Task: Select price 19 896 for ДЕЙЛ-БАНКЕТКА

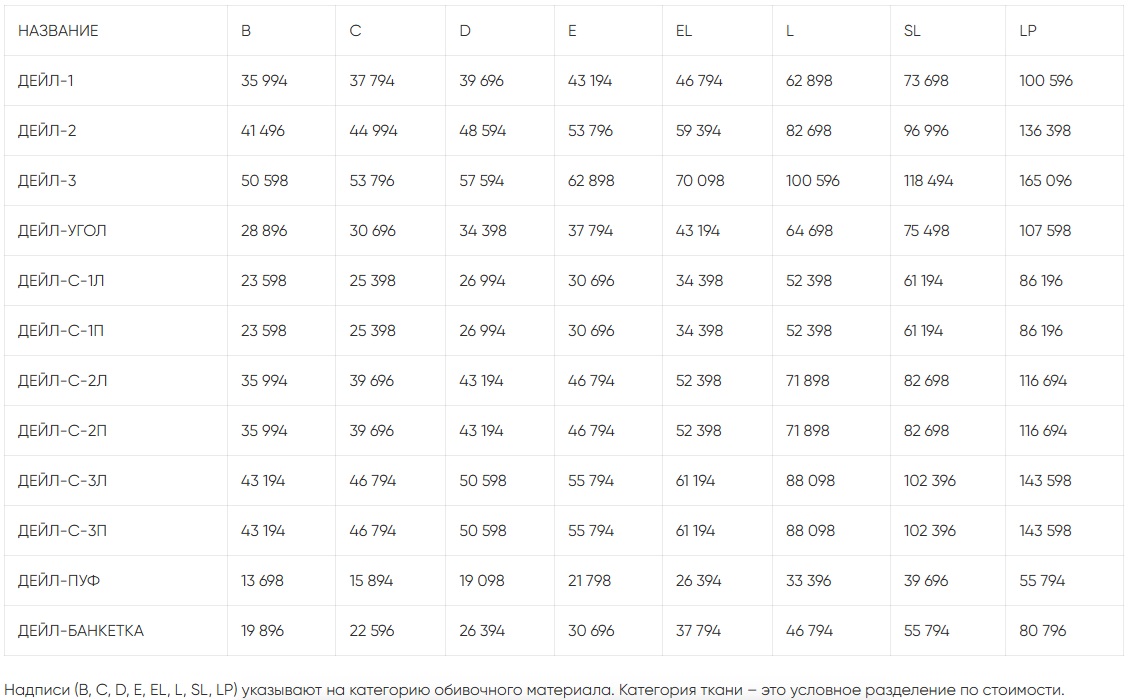Action: click(x=262, y=631)
